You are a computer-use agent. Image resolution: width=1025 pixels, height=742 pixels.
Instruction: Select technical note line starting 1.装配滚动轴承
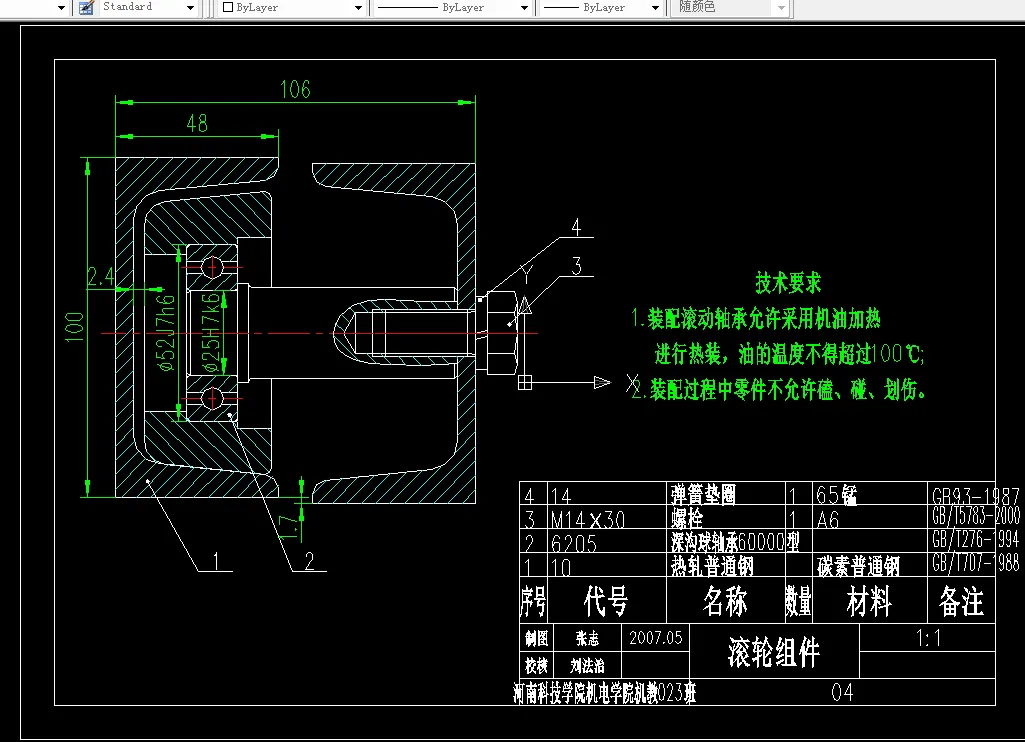coord(756,318)
